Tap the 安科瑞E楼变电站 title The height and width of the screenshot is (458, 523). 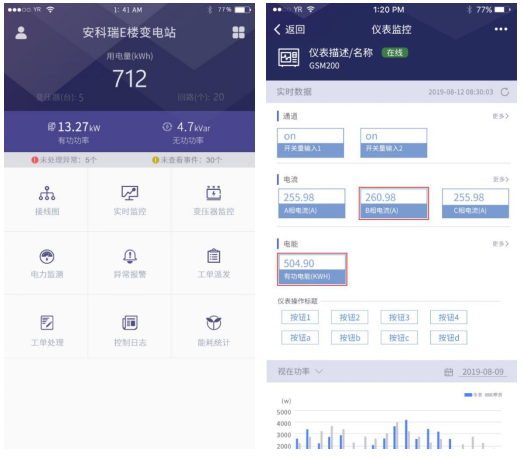tap(129, 32)
